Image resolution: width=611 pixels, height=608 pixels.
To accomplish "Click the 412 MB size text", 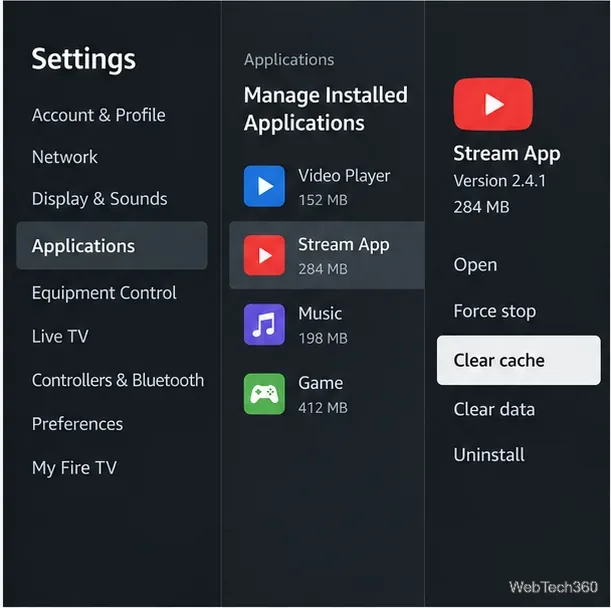I will tap(323, 408).
